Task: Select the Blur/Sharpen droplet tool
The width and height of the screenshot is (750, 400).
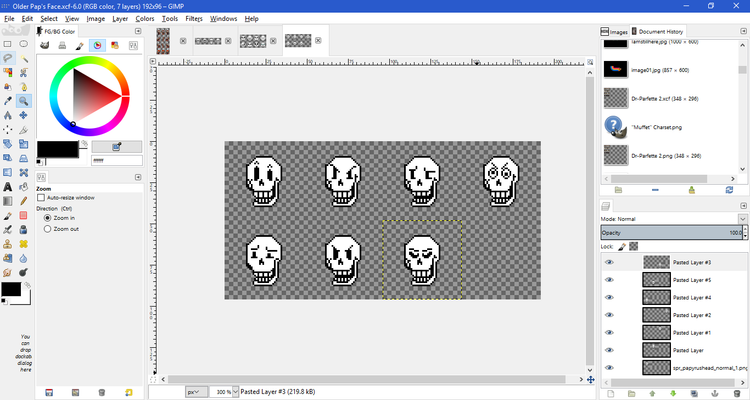Action: [23, 258]
